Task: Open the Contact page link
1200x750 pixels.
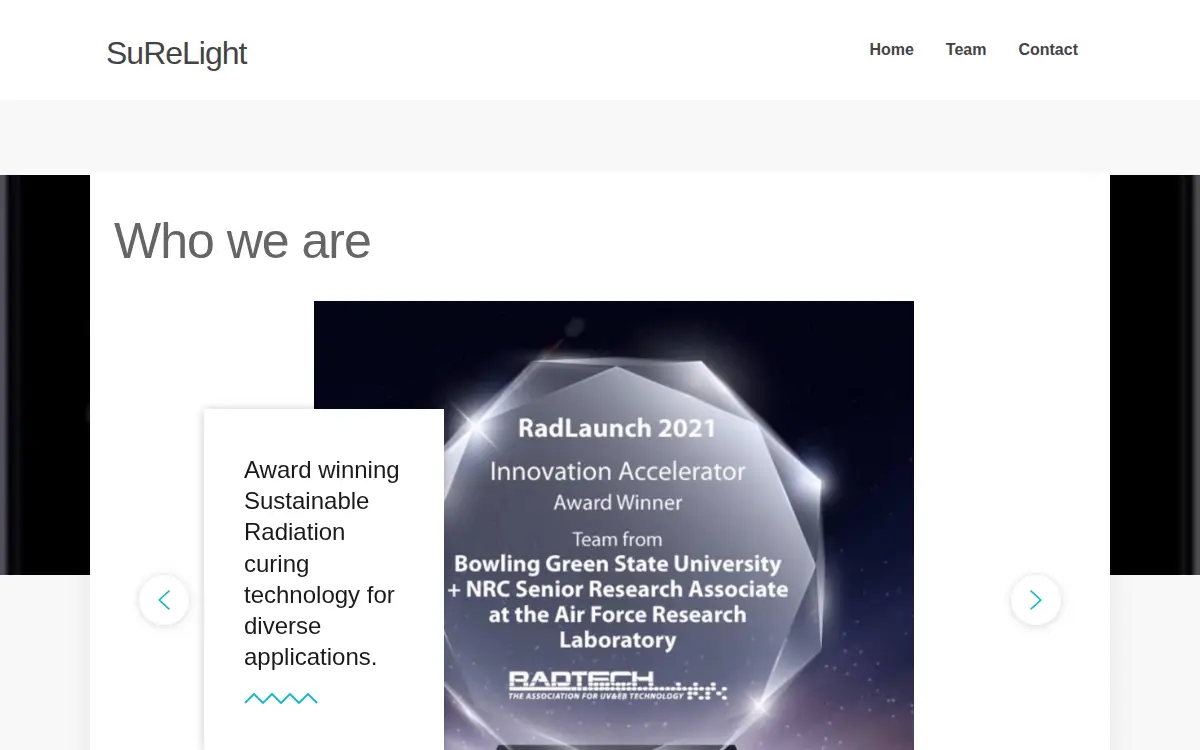Action: click(1048, 50)
